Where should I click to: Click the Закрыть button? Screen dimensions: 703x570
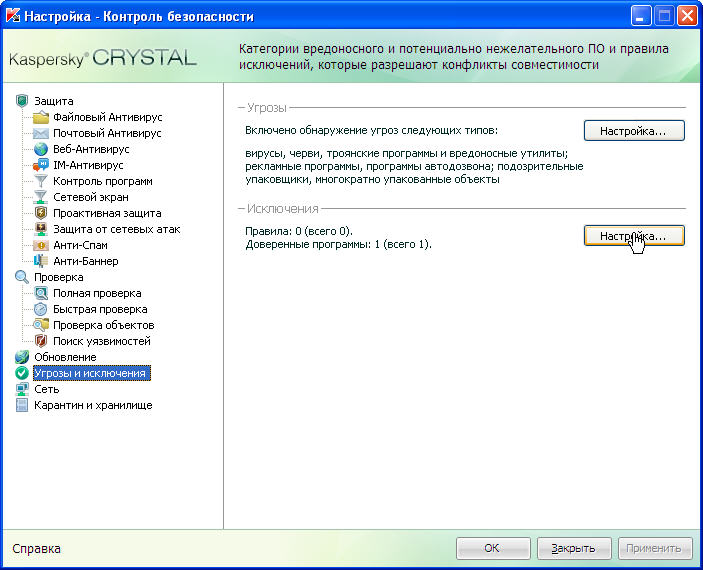coord(574,548)
